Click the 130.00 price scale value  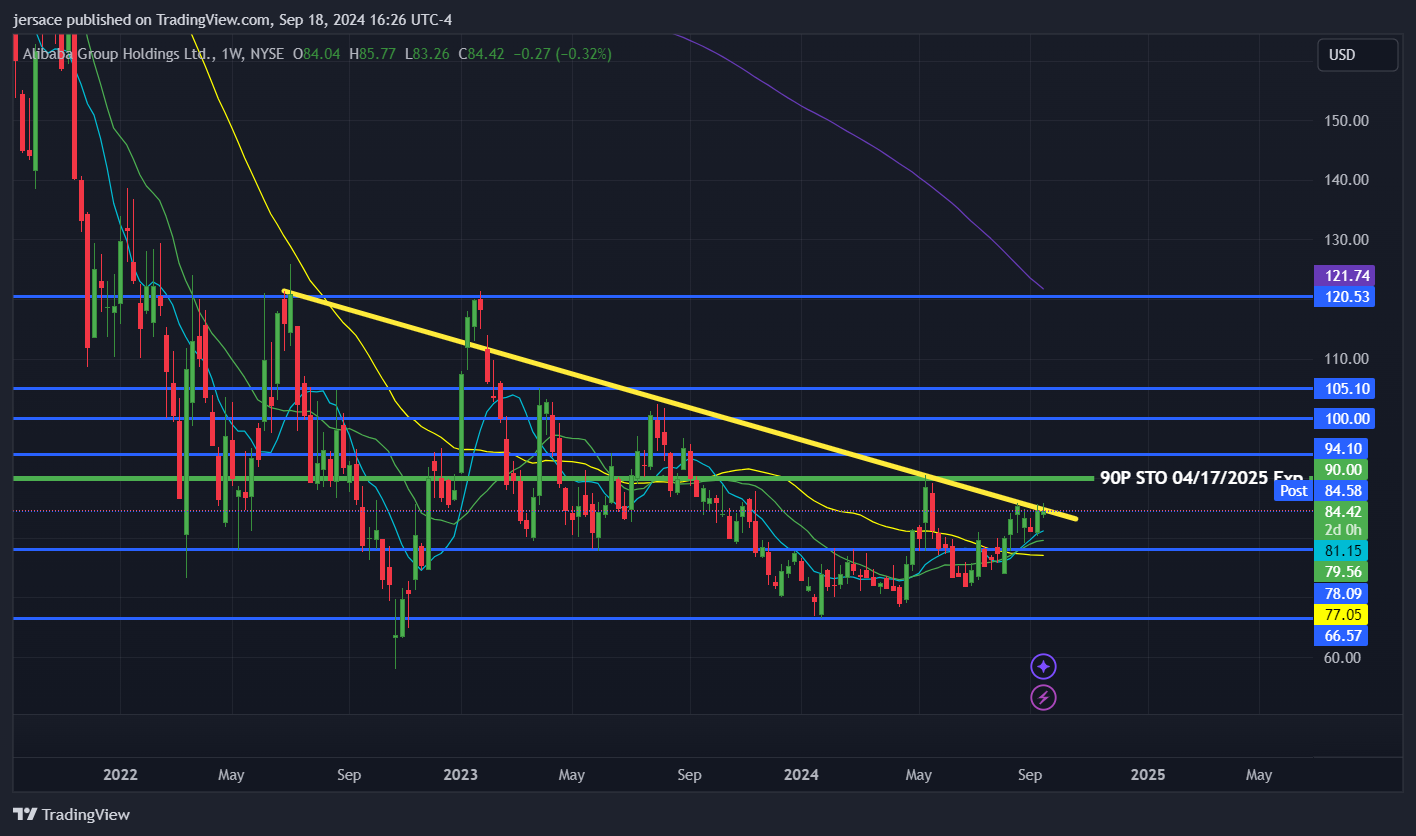(1346, 240)
